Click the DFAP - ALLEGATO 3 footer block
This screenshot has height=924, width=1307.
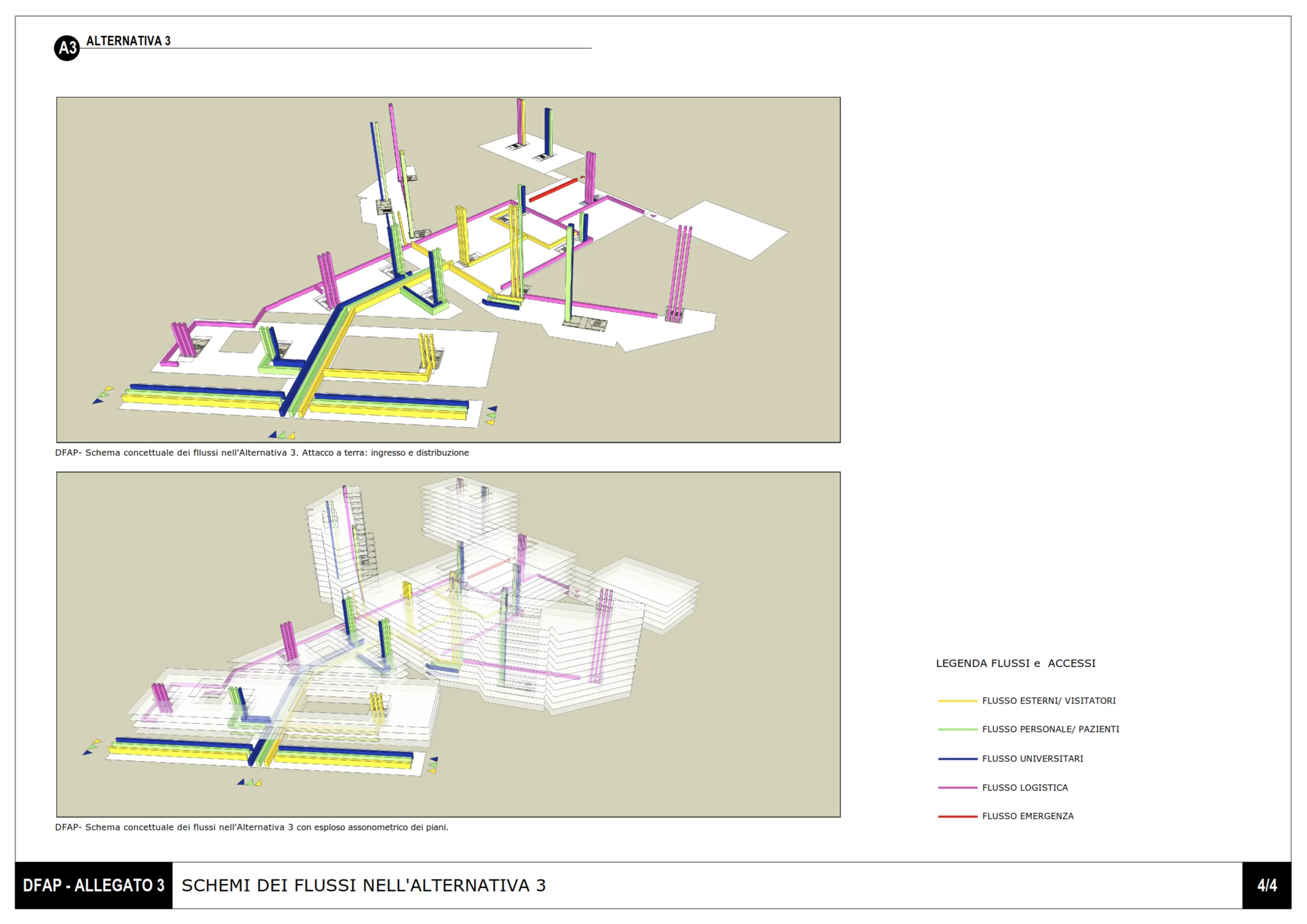[94, 885]
